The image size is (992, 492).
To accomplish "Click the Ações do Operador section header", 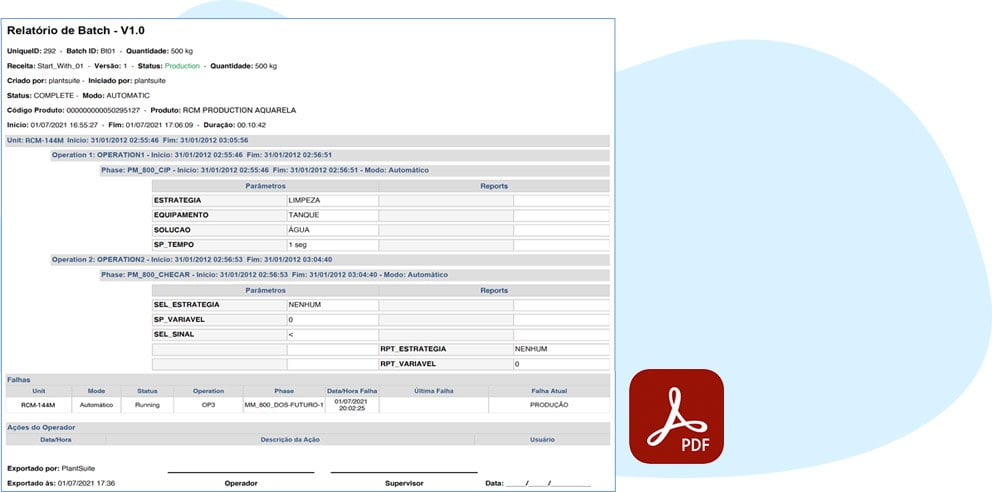I will pyautogui.click(x=42, y=427).
